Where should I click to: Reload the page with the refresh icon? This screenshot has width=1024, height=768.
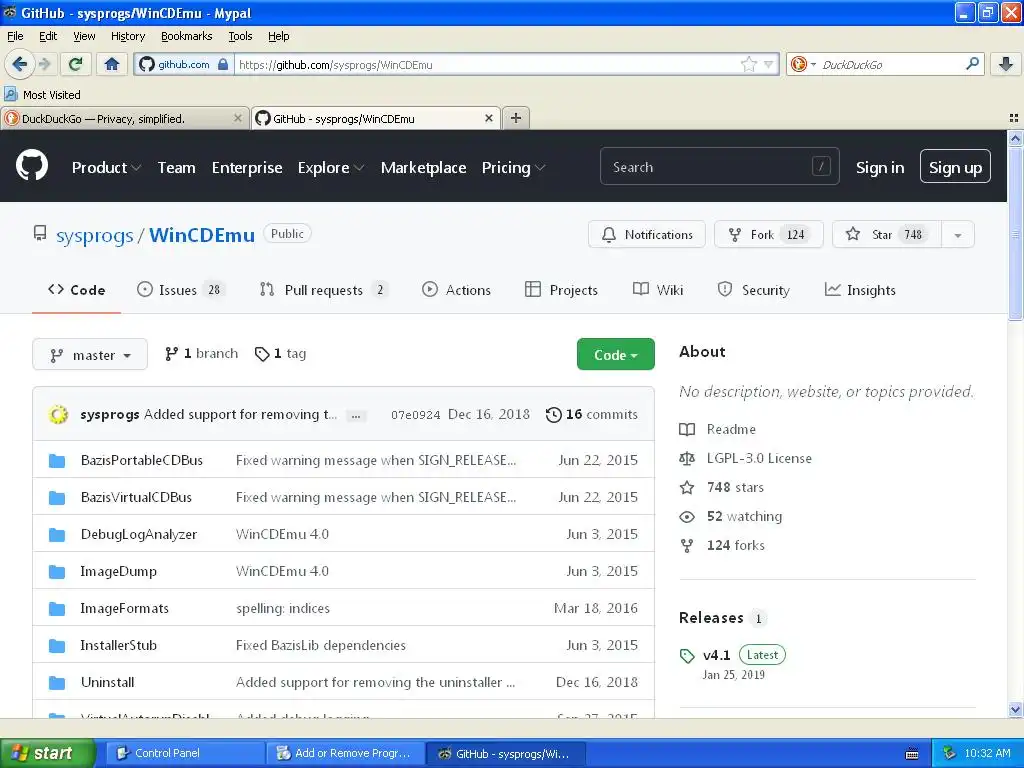(x=76, y=64)
